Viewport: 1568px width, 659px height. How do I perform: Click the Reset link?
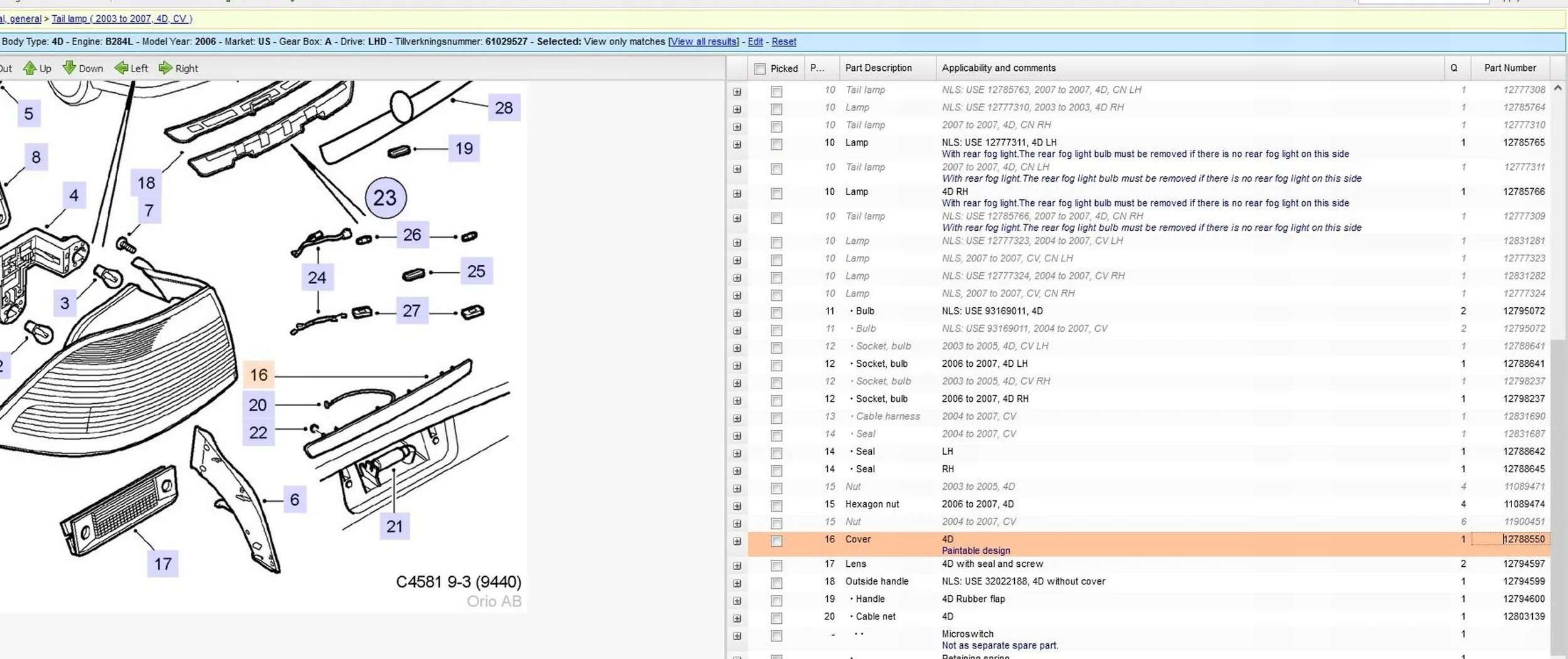[783, 41]
